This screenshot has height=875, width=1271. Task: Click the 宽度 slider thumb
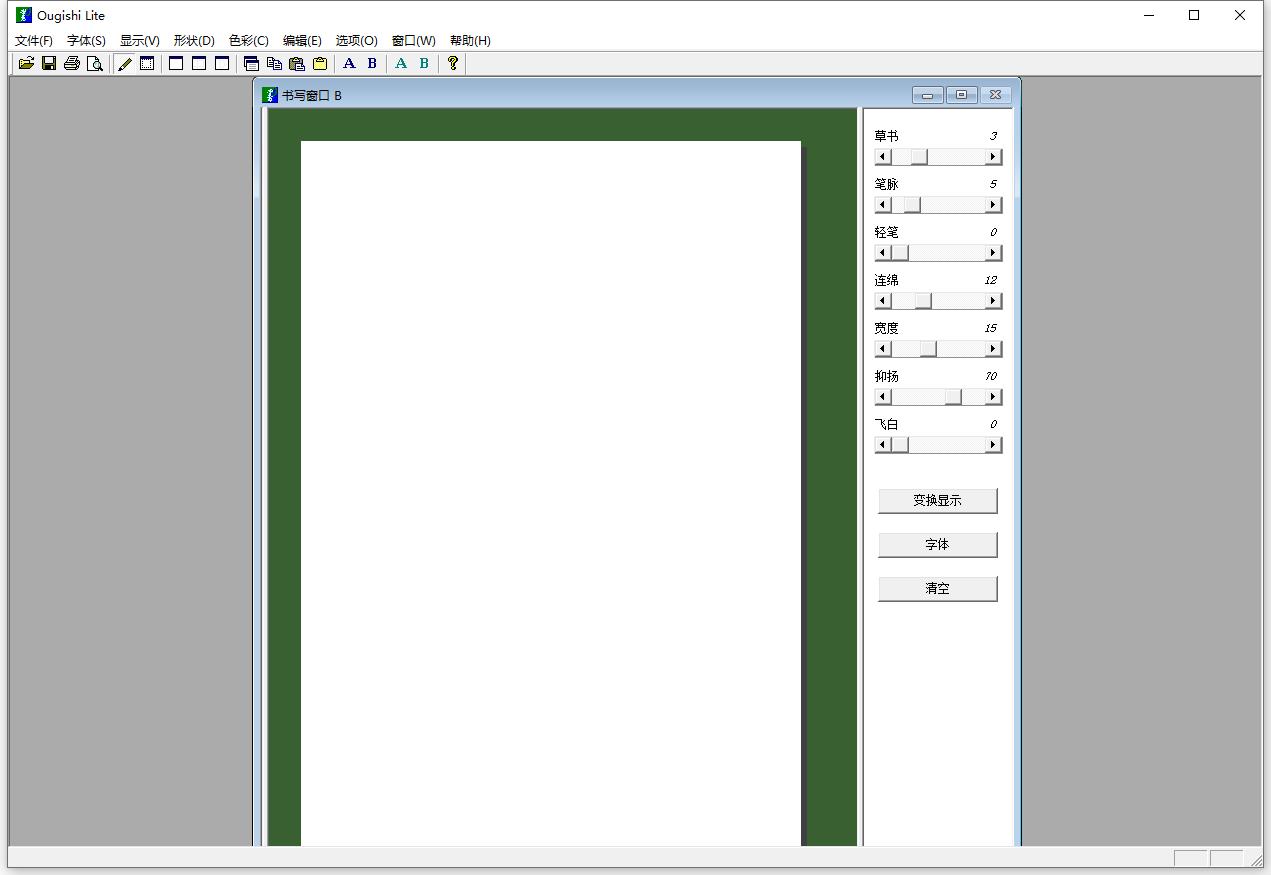pyautogui.click(x=928, y=349)
